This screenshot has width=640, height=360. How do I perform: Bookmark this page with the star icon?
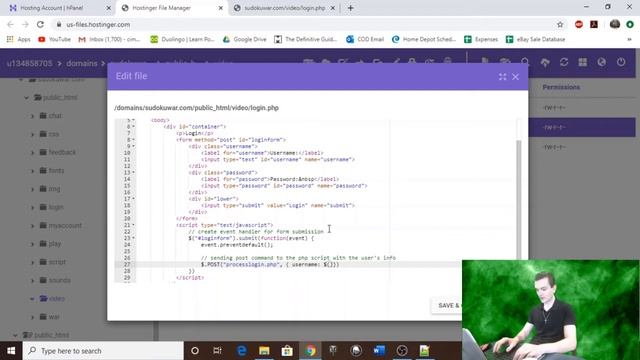point(560,24)
